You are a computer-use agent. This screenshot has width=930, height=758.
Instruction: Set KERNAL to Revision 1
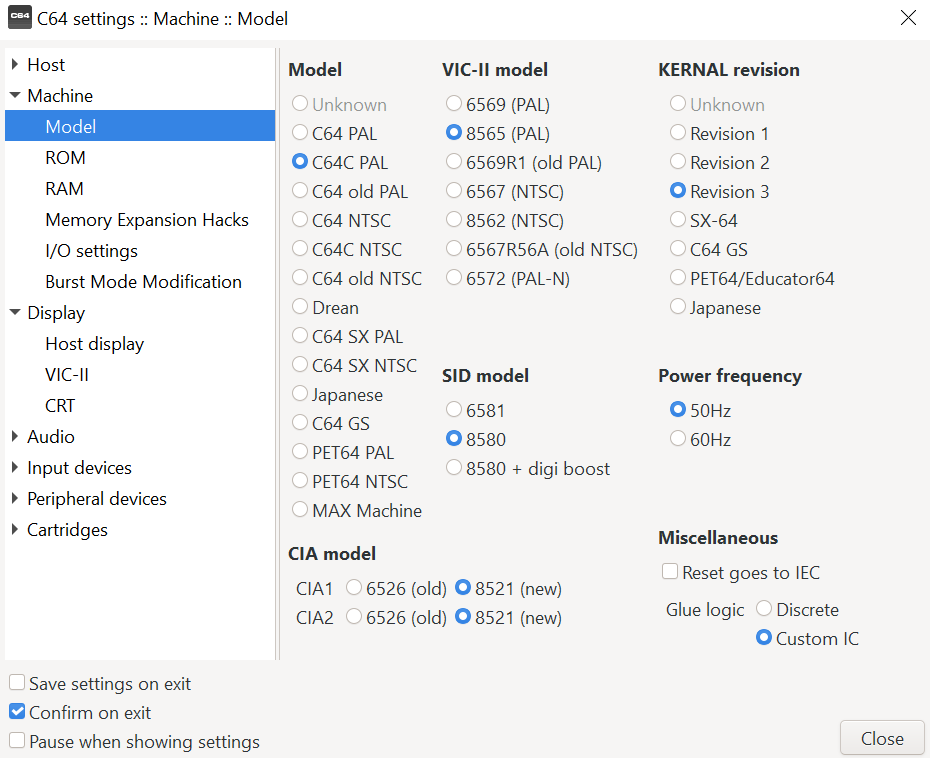point(719,133)
